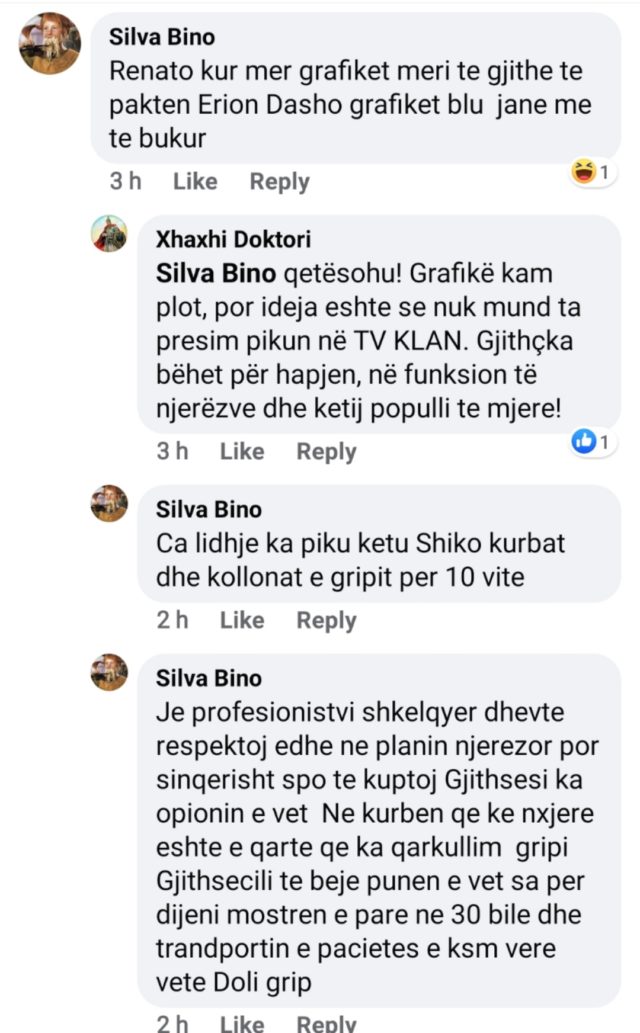Image resolution: width=640 pixels, height=1033 pixels.
Task: Open Silva Bino avatar on 'Je profesionistvi' reply
Action: click(x=109, y=672)
